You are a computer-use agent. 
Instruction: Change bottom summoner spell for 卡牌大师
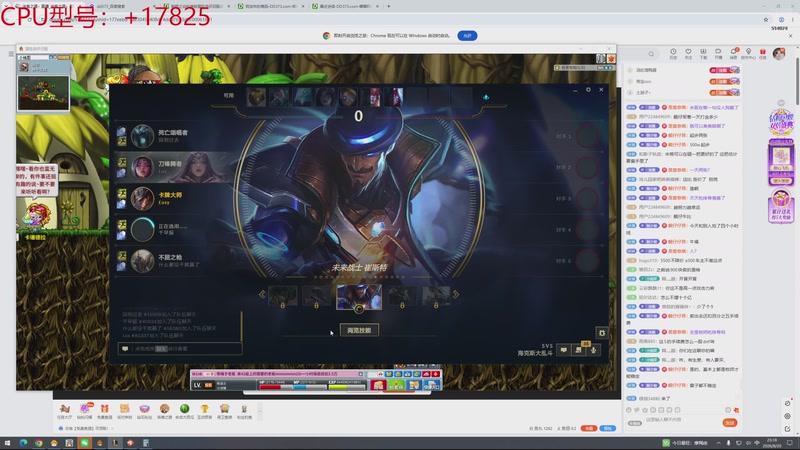(x=122, y=204)
